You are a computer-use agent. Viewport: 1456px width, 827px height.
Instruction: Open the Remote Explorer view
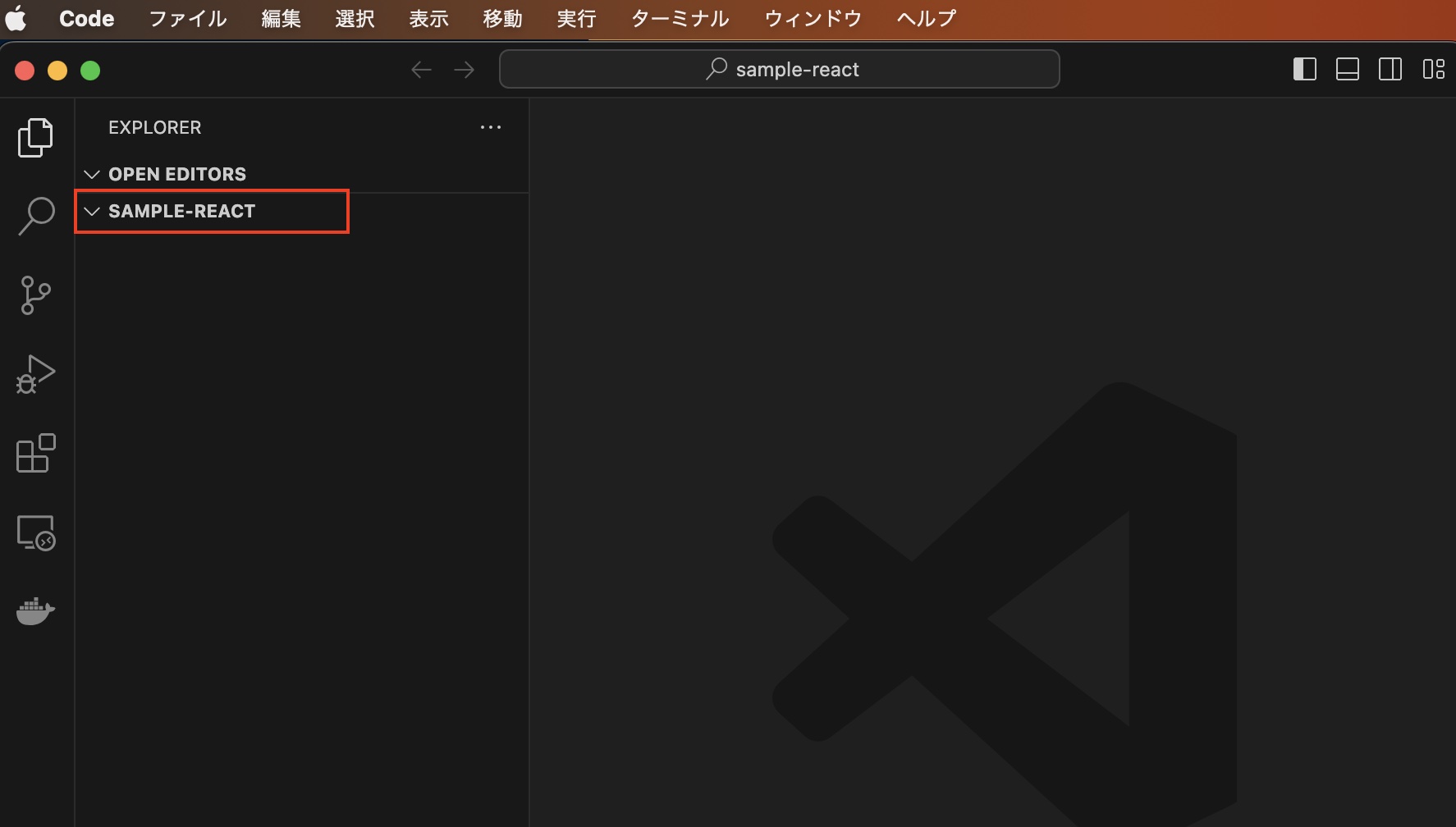[x=35, y=532]
